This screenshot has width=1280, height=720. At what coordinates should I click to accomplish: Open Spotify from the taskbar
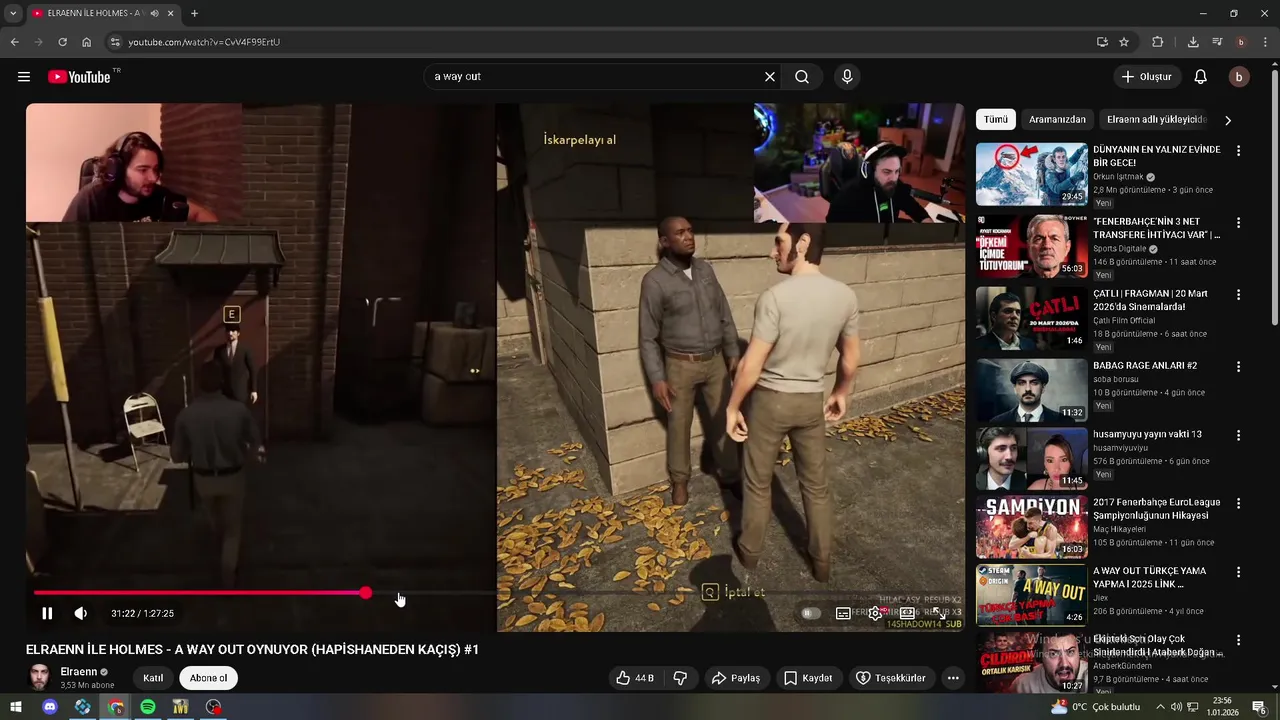tap(147, 707)
